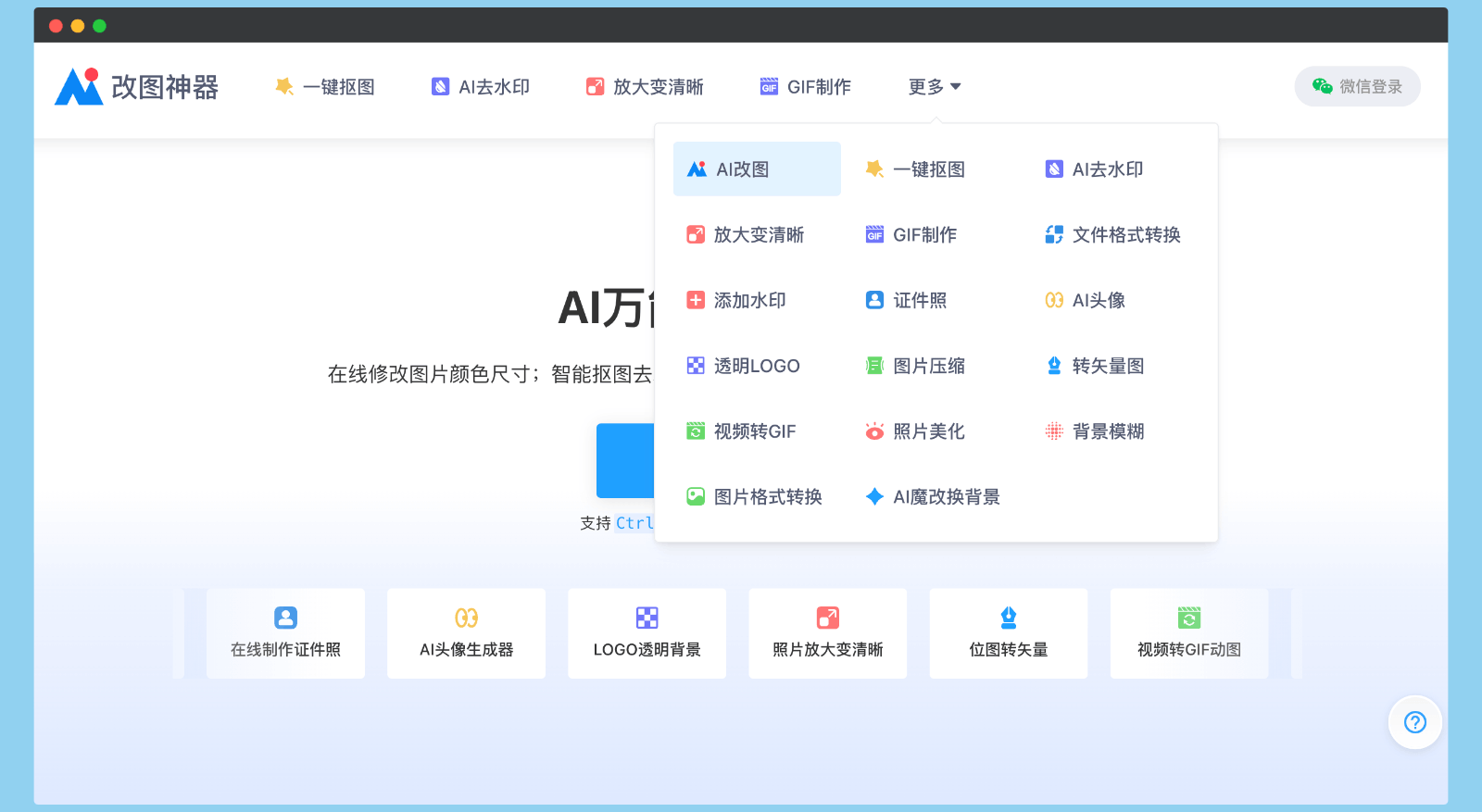The image size is (1482, 812).
Task: Click the 图片压缩 label in dropdown
Action: pyautogui.click(x=929, y=366)
